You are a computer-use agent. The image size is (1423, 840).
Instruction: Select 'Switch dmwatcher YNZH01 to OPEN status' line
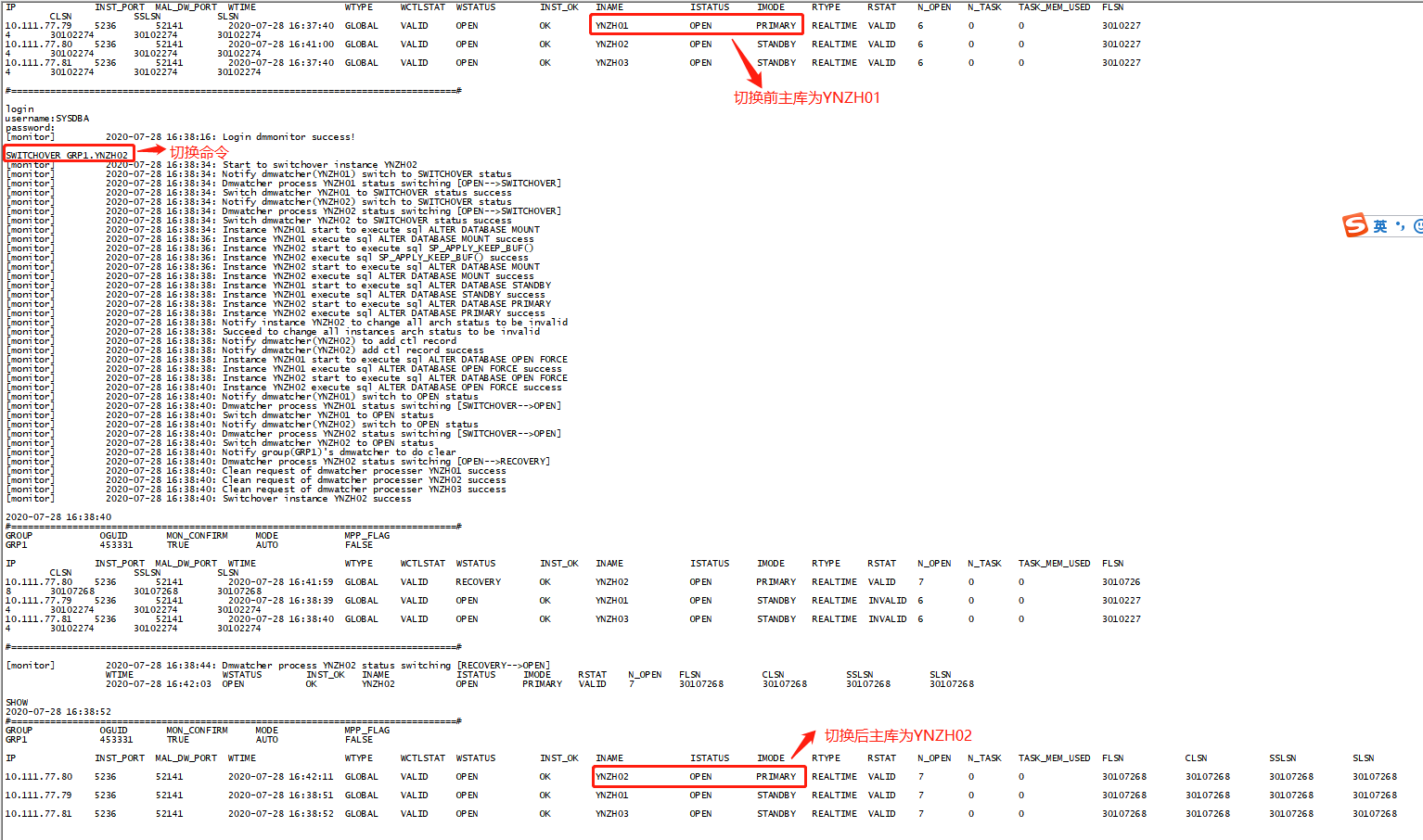pyautogui.click(x=328, y=415)
